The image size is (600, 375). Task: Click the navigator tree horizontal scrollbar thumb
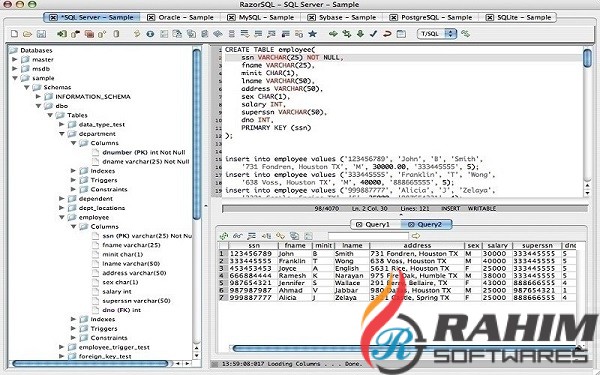pos(90,364)
